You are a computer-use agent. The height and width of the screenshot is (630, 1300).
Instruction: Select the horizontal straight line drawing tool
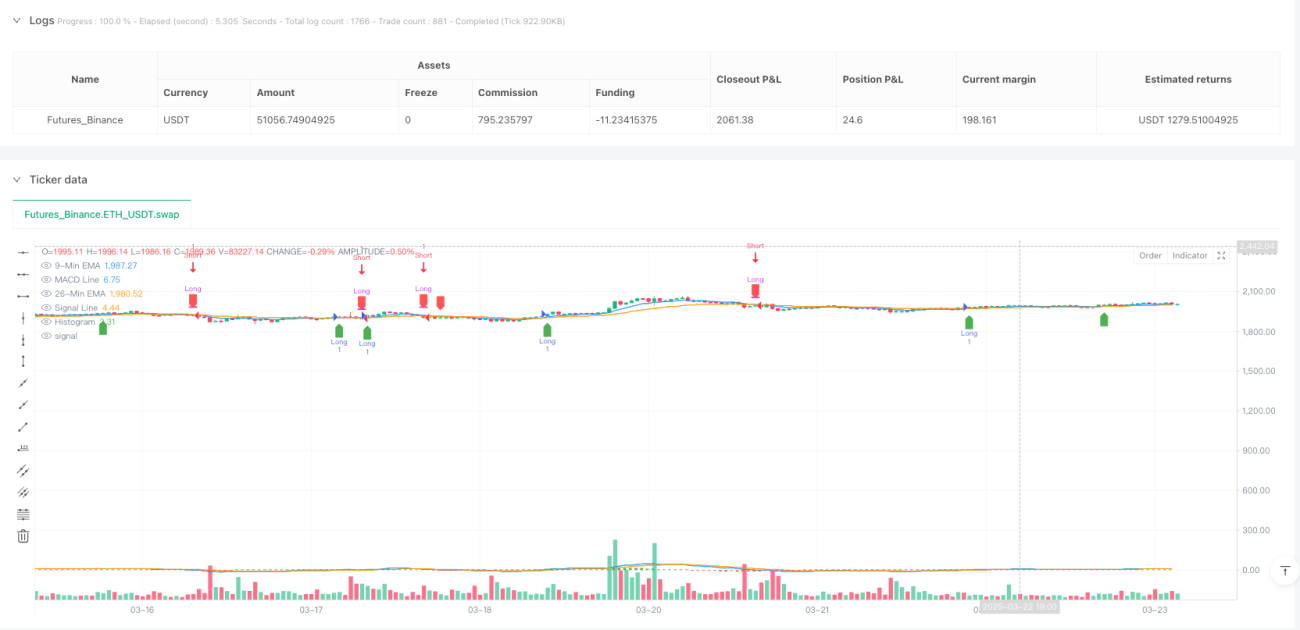coord(23,252)
